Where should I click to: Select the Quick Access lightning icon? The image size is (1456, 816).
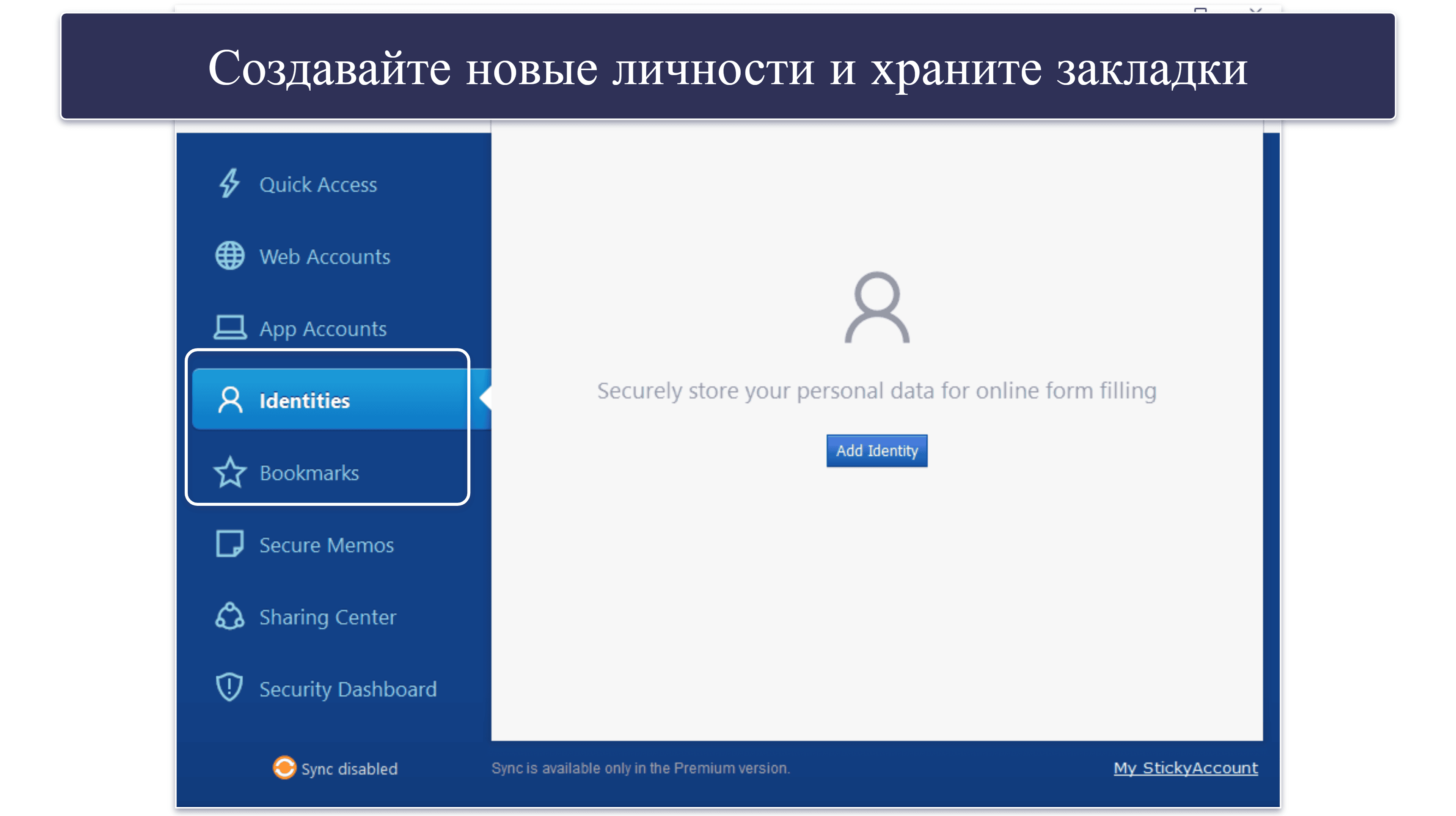click(x=225, y=184)
